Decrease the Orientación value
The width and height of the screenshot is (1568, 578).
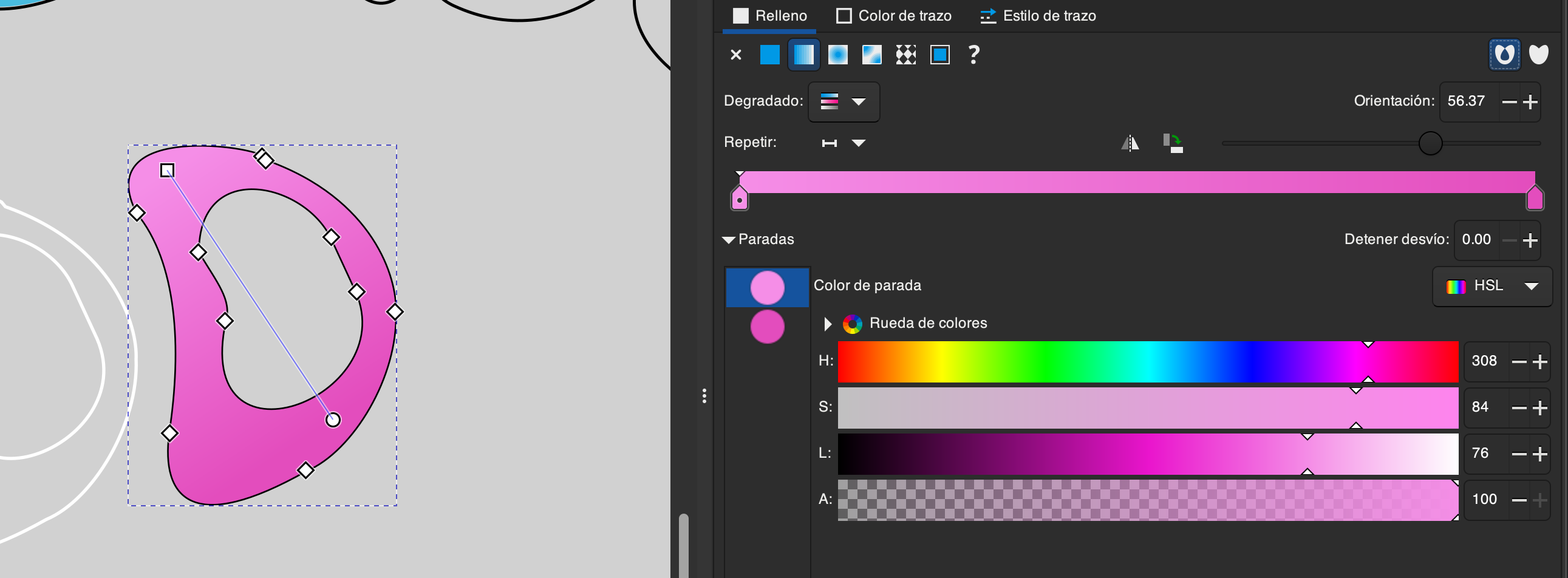(1509, 101)
